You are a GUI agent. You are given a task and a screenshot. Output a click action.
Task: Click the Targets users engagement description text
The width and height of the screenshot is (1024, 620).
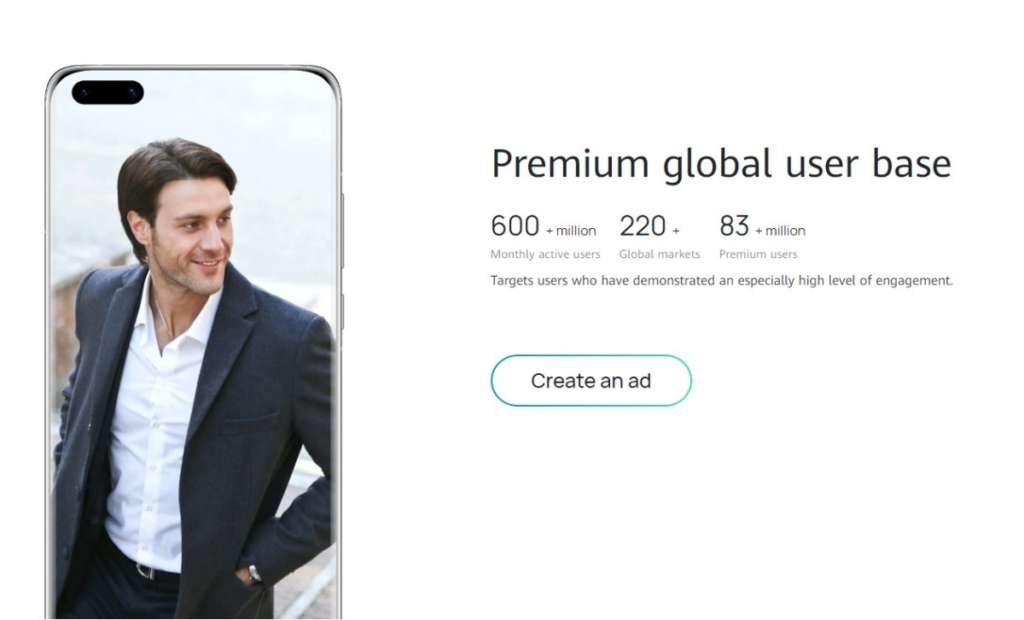coord(721,281)
